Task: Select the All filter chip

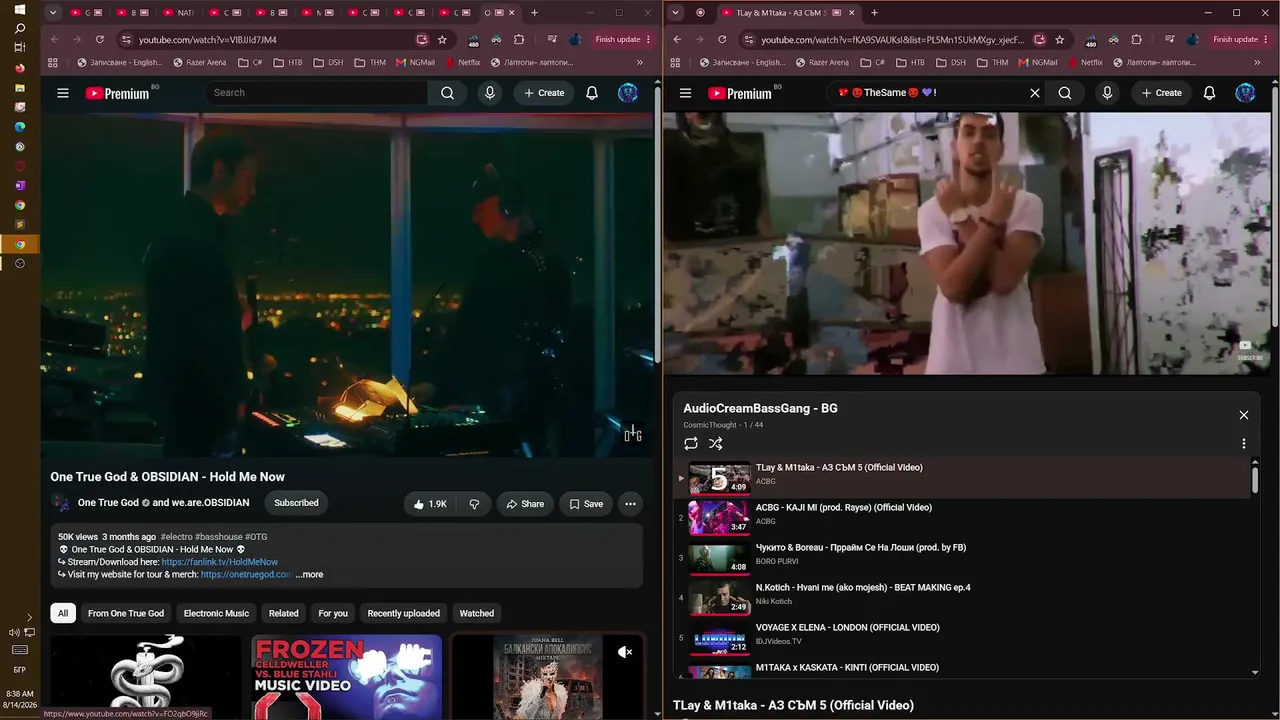Action: point(63,614)
